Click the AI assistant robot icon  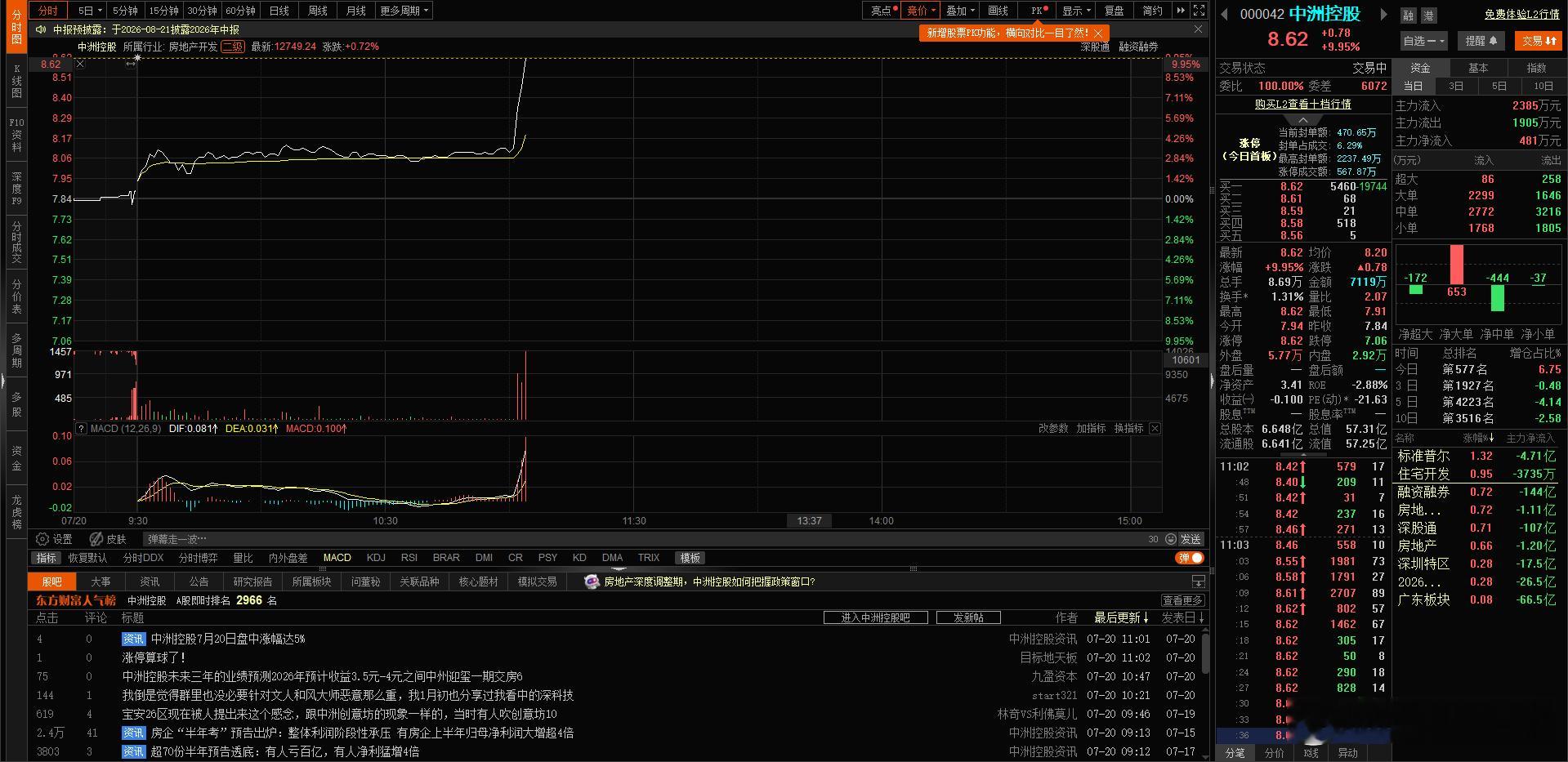(592, 582)
